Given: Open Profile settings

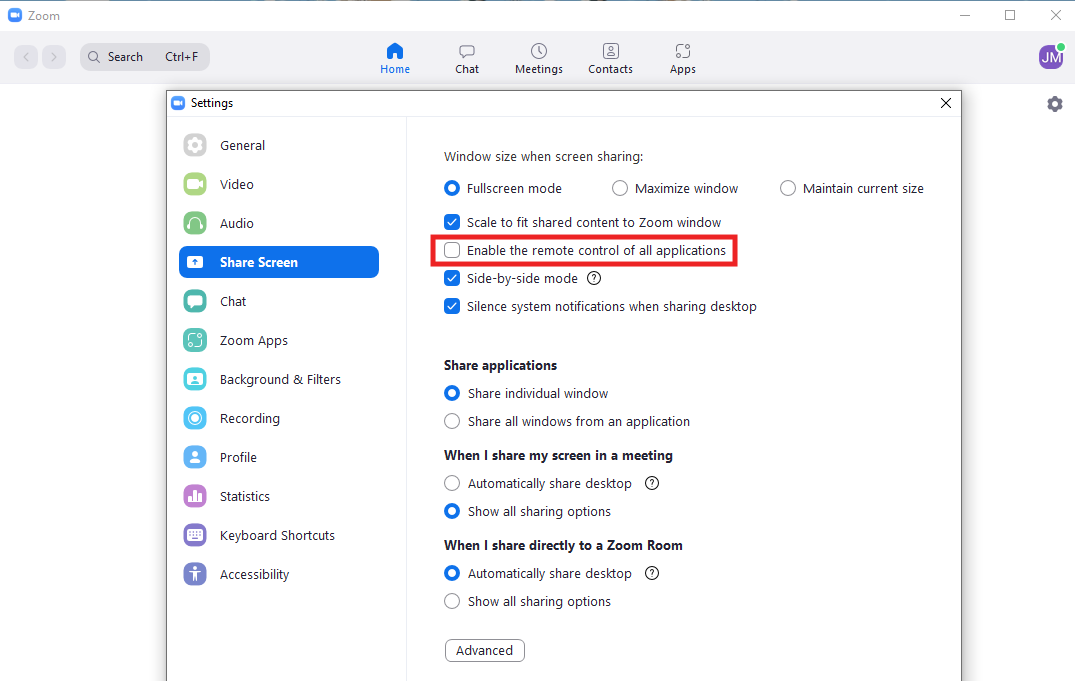Looking at the screenshot, I should 279,457.
